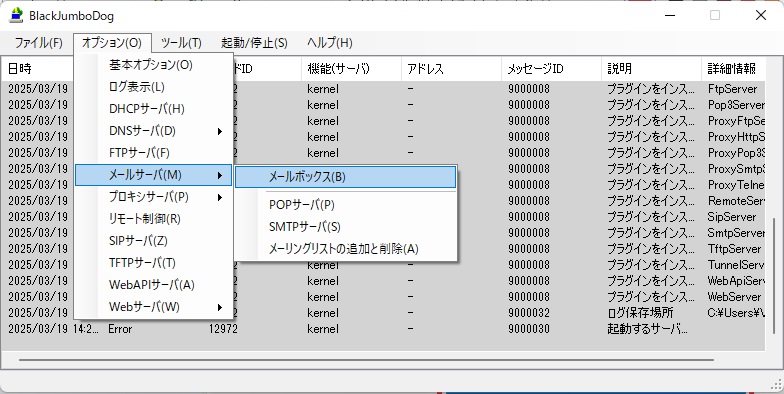This screenshot has width=784, height=394.
Task: Choose メーリングリストの追加と削除(A)
Action: 346,249
